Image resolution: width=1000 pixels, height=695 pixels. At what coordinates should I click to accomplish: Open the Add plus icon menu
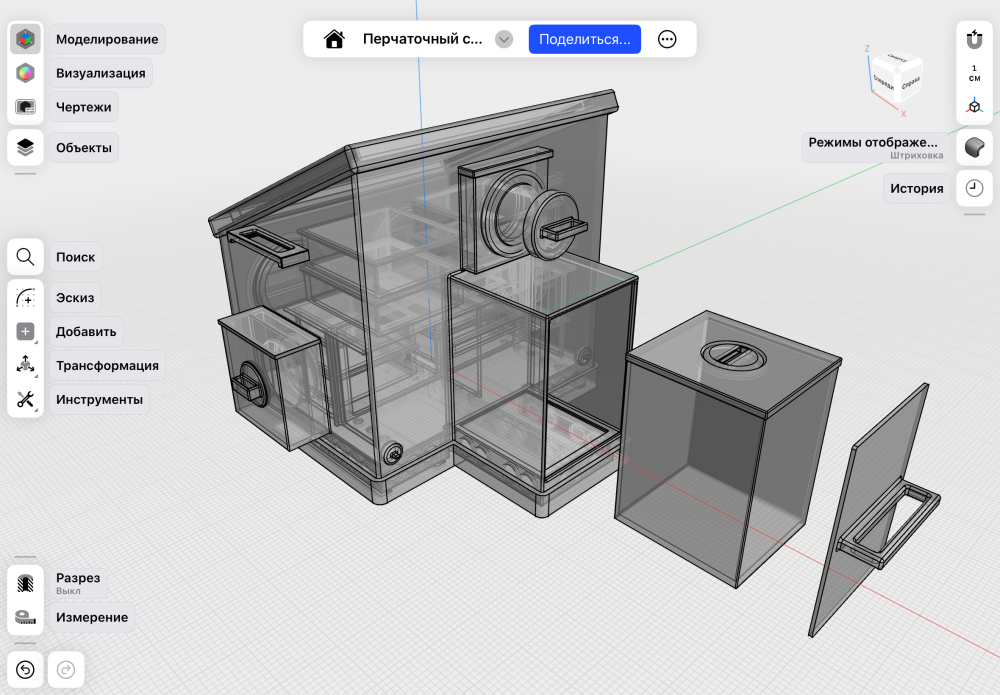25,332
